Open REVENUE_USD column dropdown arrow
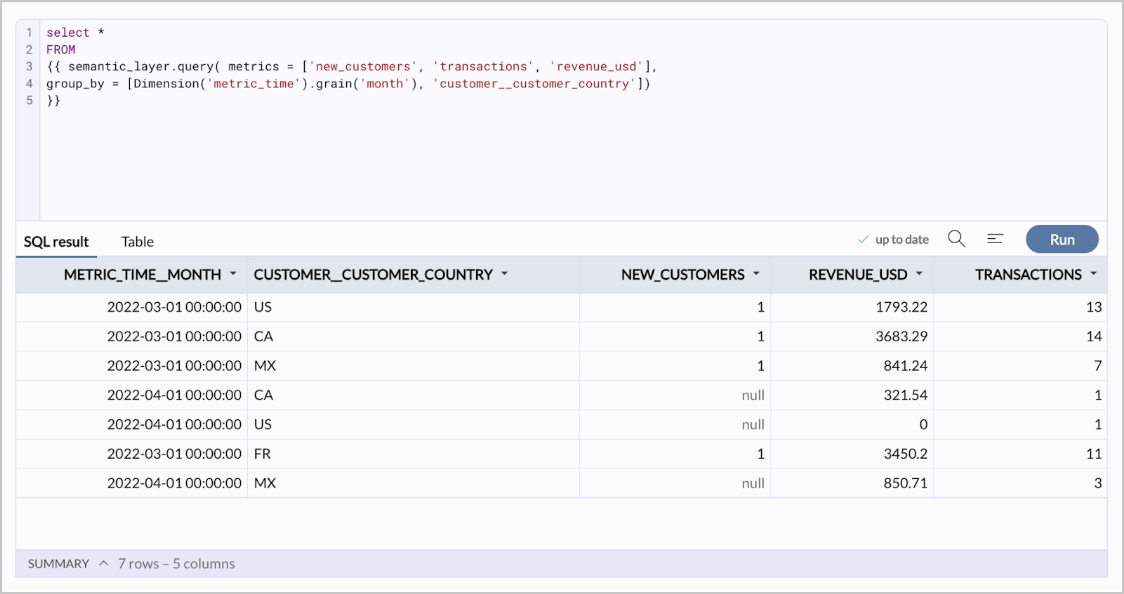The height and width of the screenshot is (594, 1124). [x=919, y=274]
